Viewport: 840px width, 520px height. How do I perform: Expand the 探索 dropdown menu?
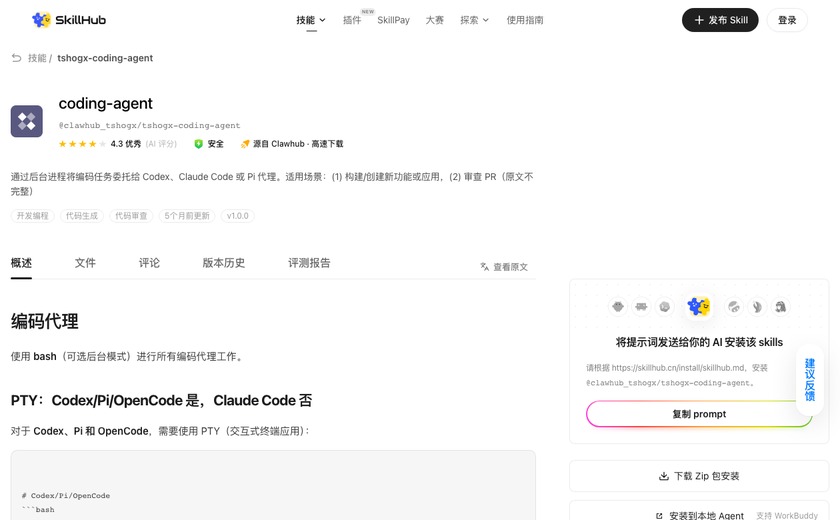click(x=474, y=20)
